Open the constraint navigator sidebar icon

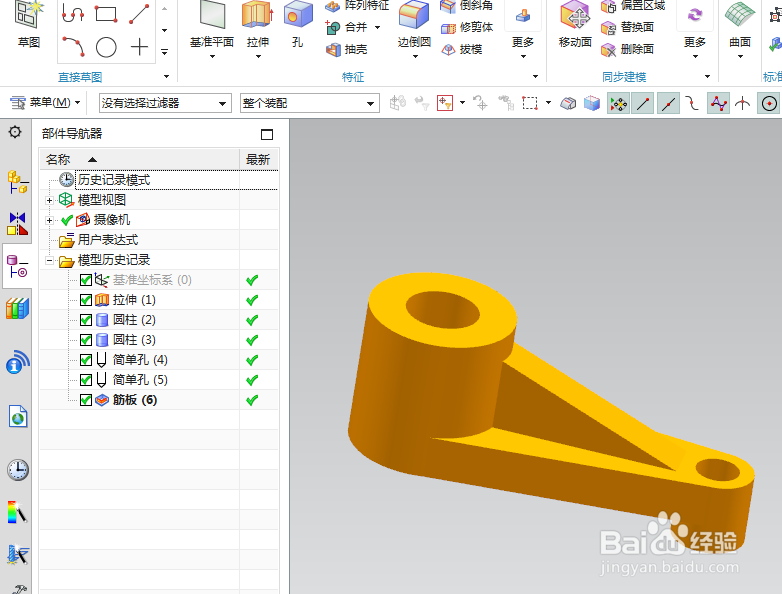point(17,223)
